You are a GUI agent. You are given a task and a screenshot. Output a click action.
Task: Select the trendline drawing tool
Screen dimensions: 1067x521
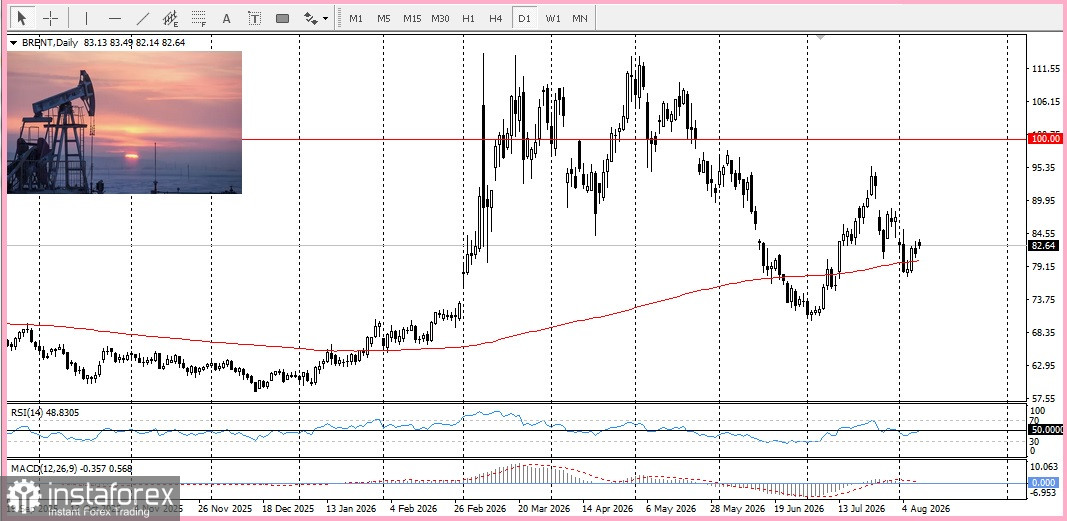(143, 18)
